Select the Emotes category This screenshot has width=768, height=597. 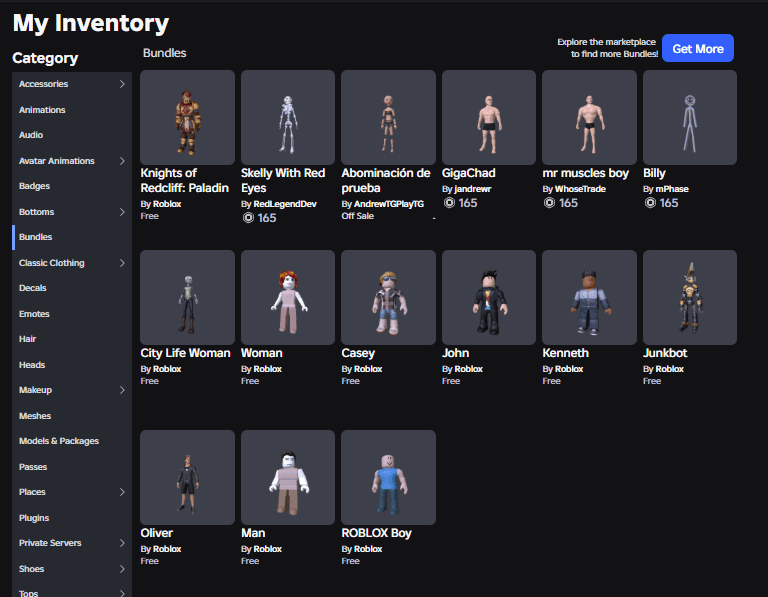coord(72,314)
